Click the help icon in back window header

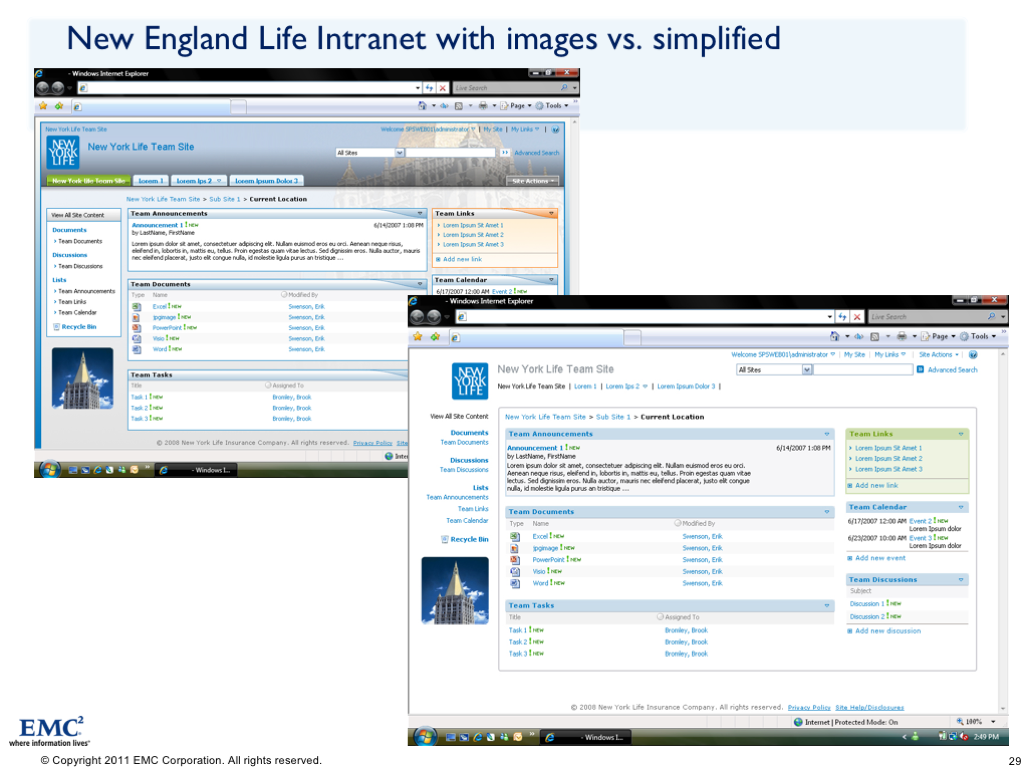(556, 129)
